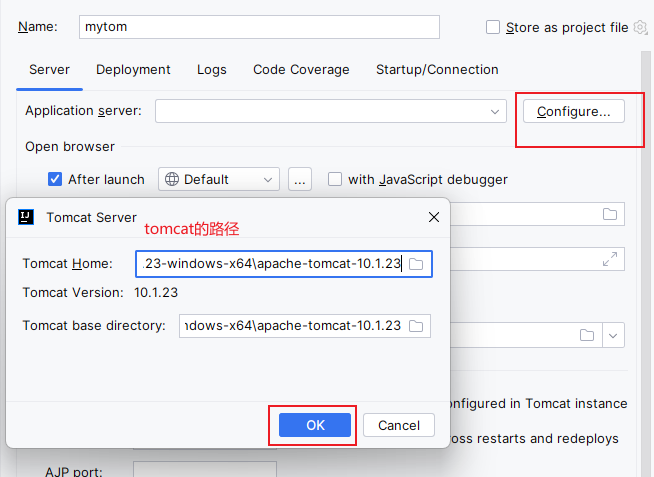This screenshot has height=477, width=654.
Task: Browse folder for Tomcat base directory
Action: 416,326
